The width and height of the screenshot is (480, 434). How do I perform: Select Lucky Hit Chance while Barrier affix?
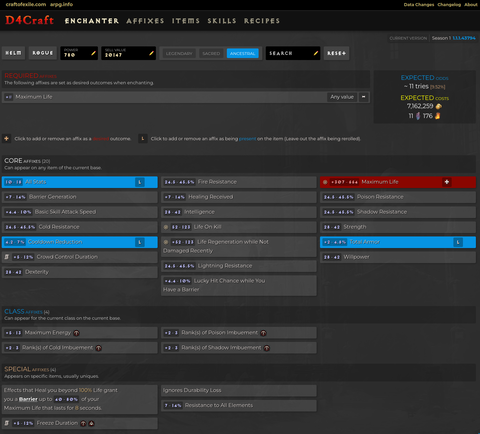[239, 285]
